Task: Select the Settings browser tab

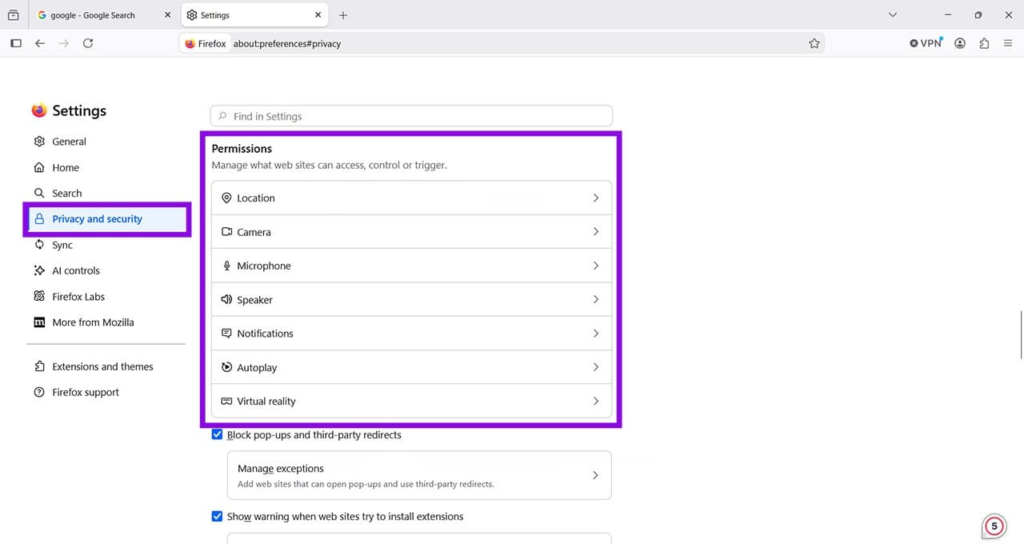Action: click(255, 15)
